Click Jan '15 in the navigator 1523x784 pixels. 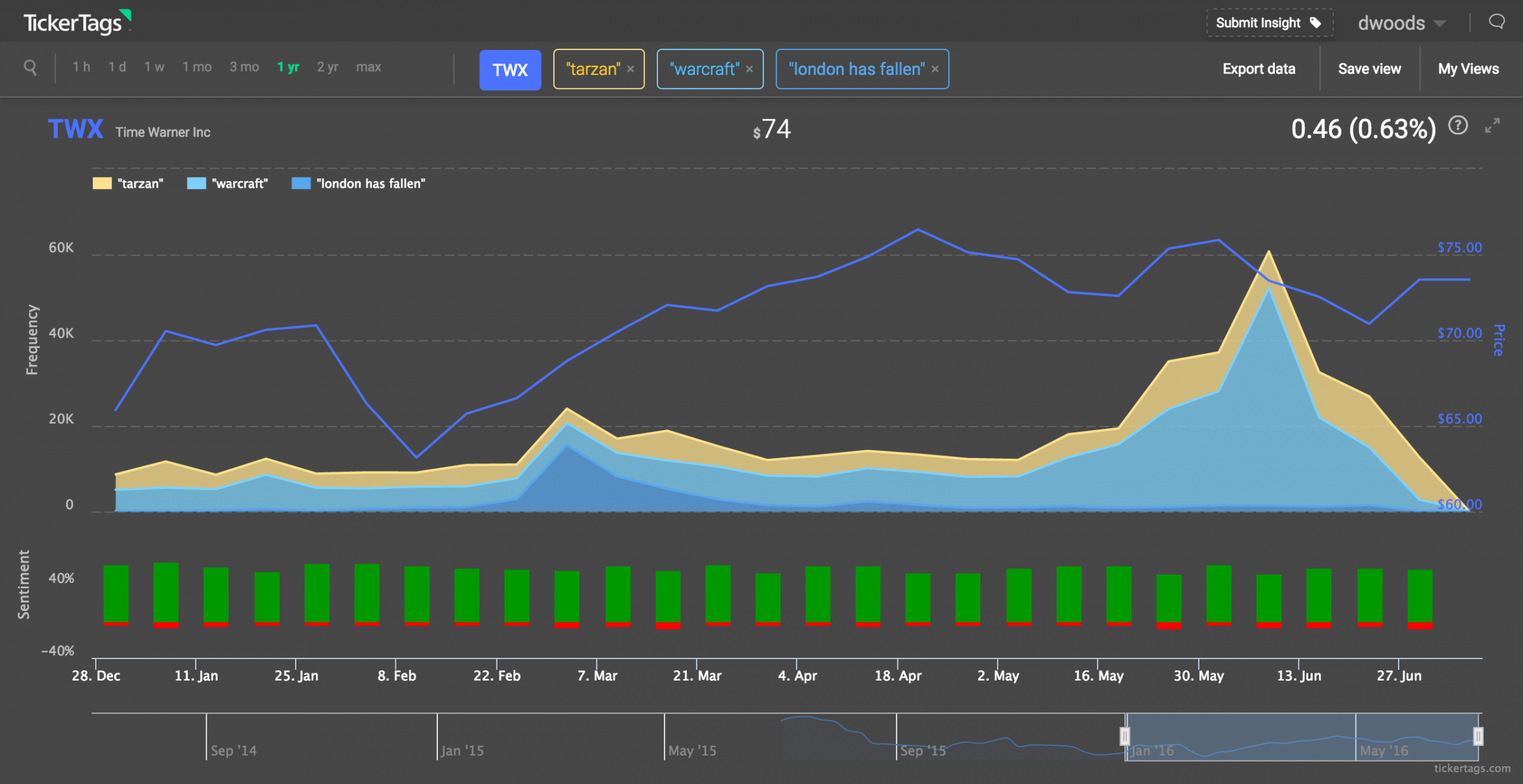[x=462, y=750]
